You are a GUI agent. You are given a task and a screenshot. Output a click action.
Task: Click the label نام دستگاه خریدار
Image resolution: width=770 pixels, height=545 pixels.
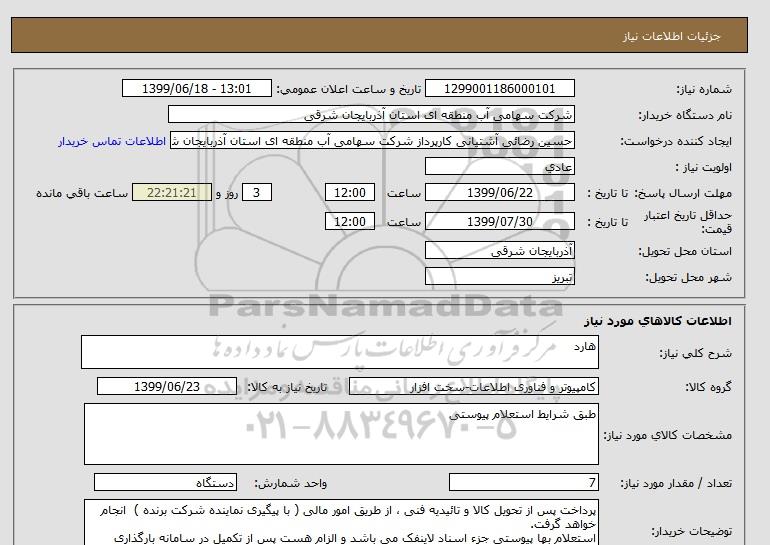685,115
